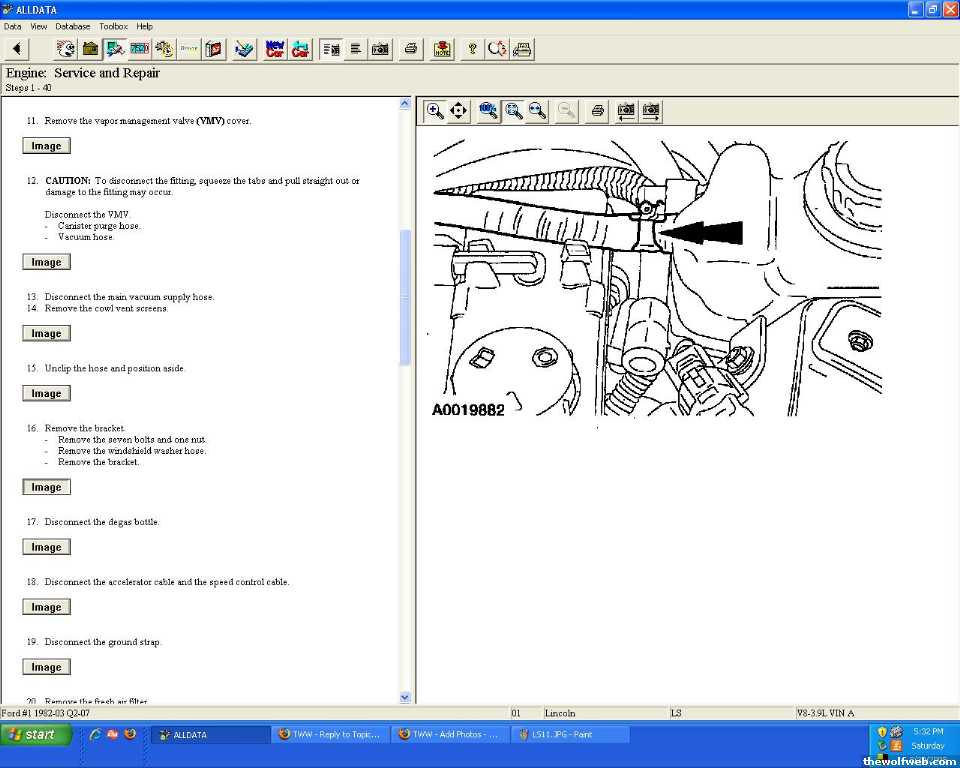Image resolution: width=960 pixels, height=768 pixels.
Task: Go to the next image with the camera right-arrow
Action: 651,111
